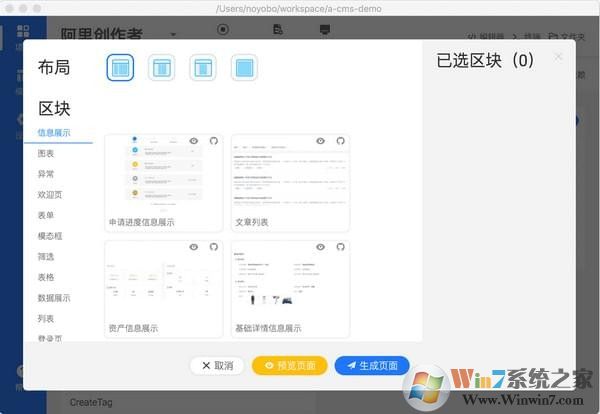Select the 表单 block category
Image resolution: width=600 pixels, height=414 pixels.
click(46, 215)
